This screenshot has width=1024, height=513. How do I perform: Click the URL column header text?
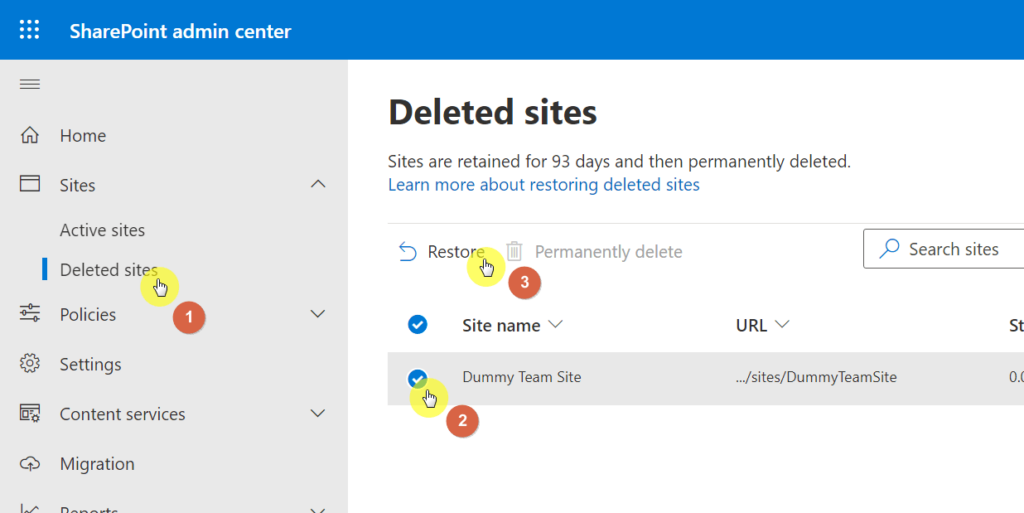click(751, 325)
